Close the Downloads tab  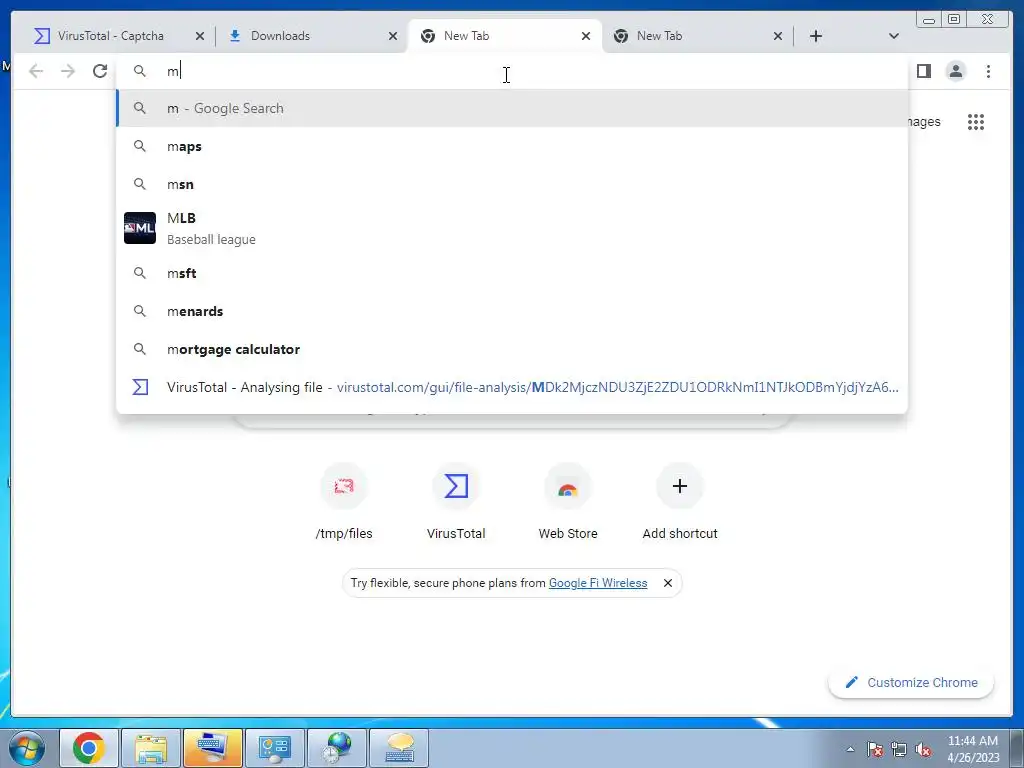click(x=392, y=36)
